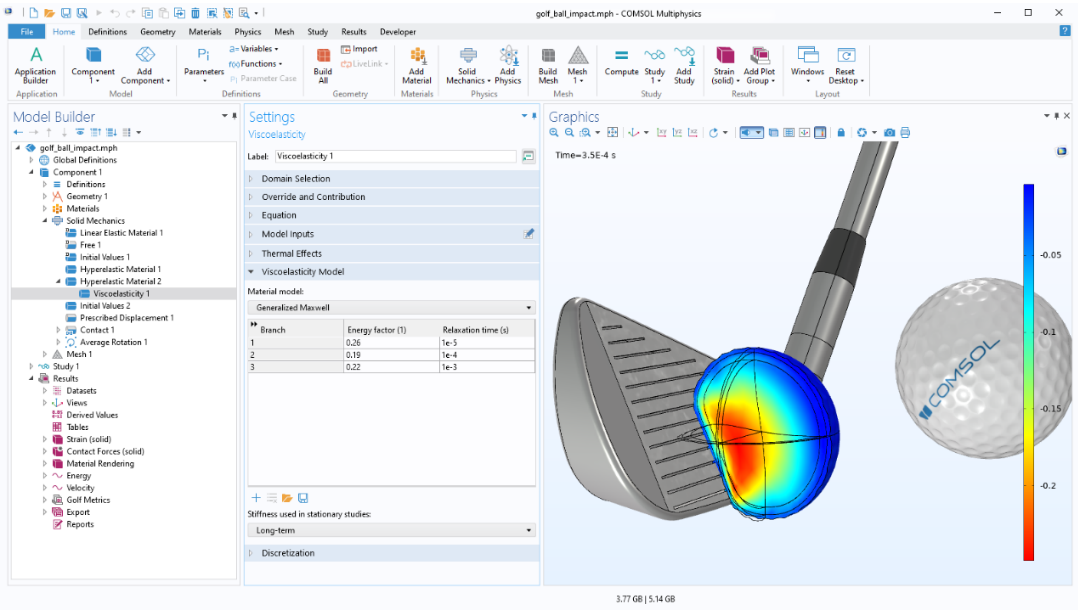Click the Solid Mechanics physics button

(x=468, y=65)
